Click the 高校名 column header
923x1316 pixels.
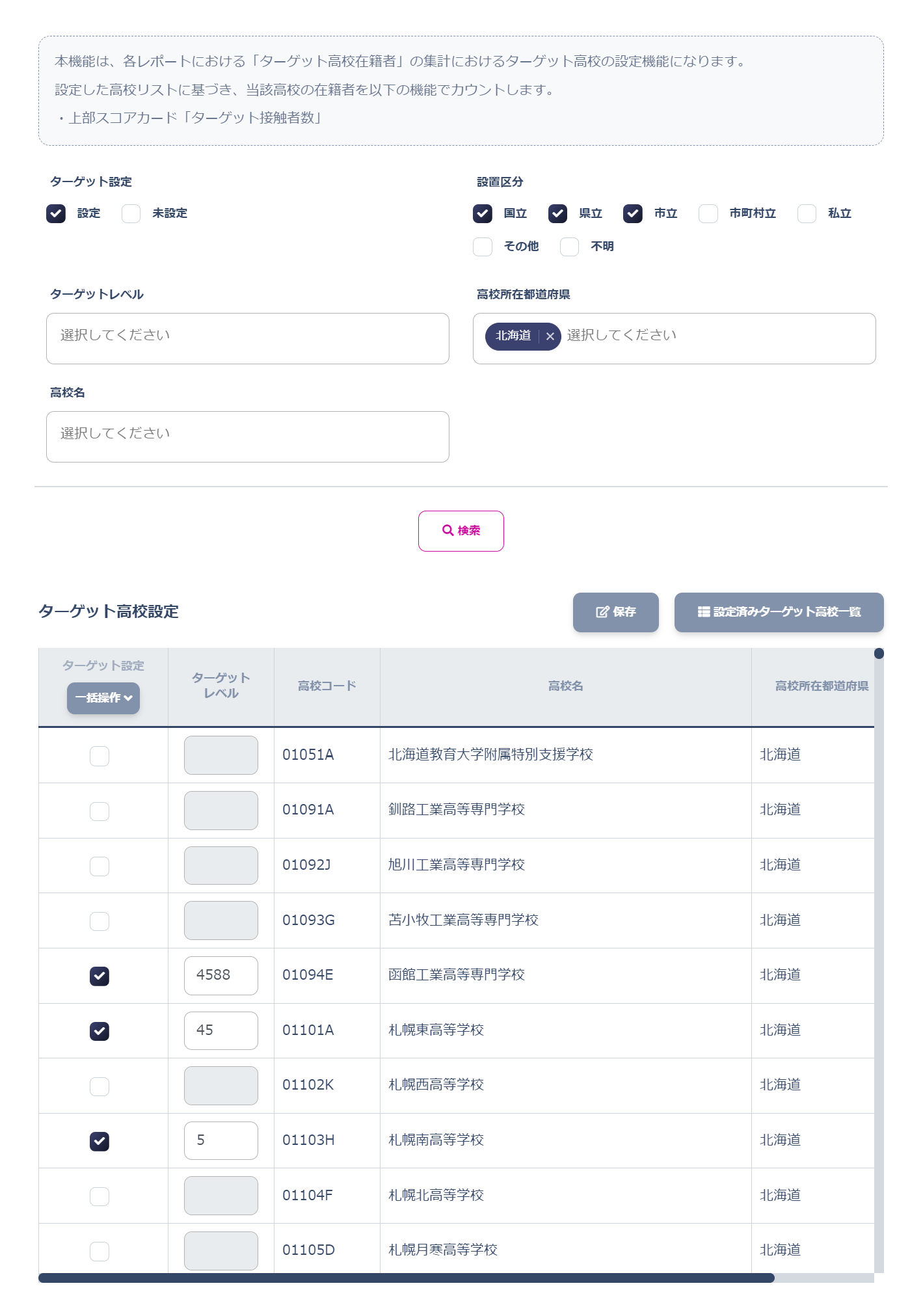tap(565, 686)
